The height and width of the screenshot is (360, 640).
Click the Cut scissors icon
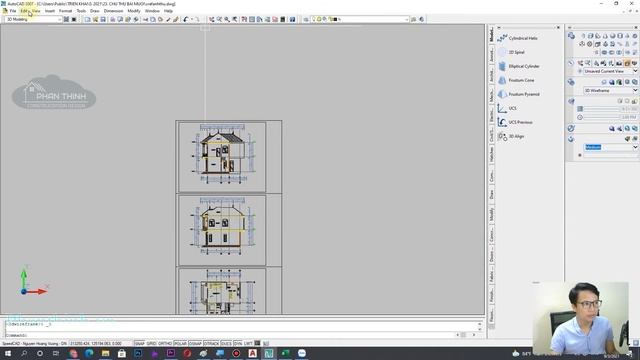coord(145,19)
